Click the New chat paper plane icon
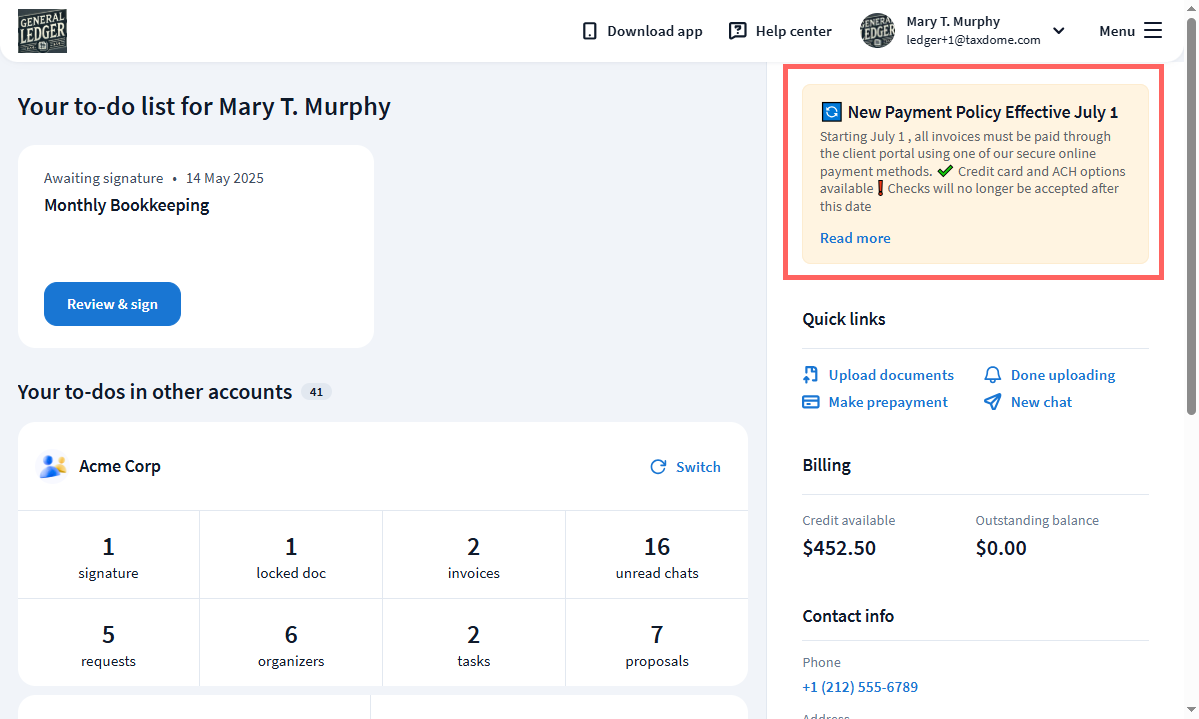The image size is (1199, 719). (x=992, y=402)
